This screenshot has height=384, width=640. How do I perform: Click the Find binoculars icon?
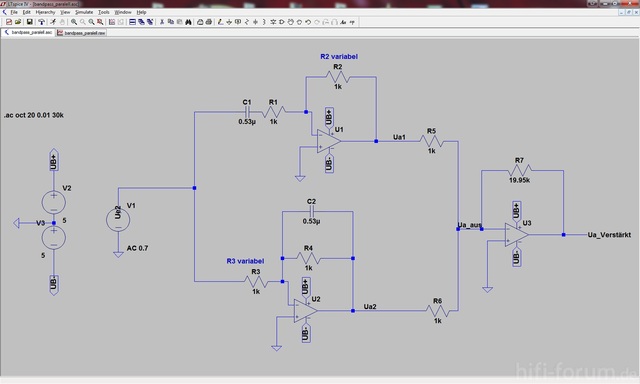point(188,22)
